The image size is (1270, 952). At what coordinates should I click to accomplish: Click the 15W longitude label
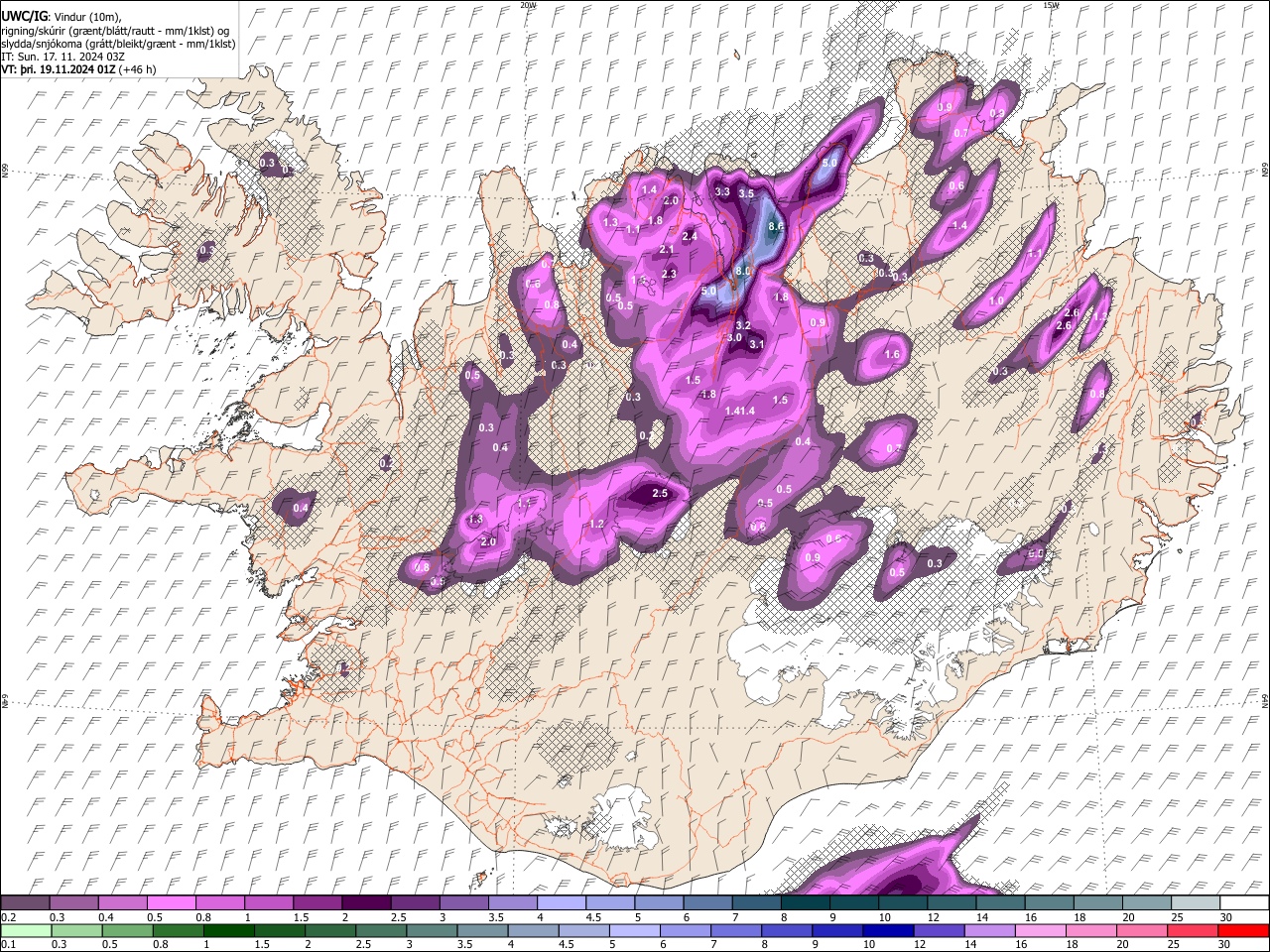coord(1051,5)
